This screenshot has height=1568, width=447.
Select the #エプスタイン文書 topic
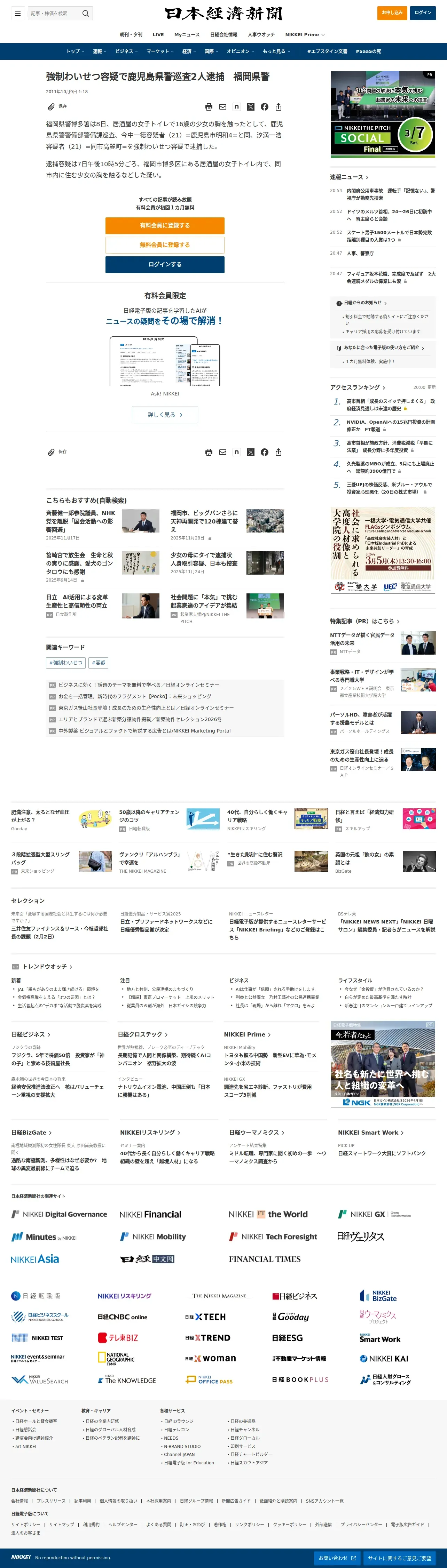tap(327, 51)
